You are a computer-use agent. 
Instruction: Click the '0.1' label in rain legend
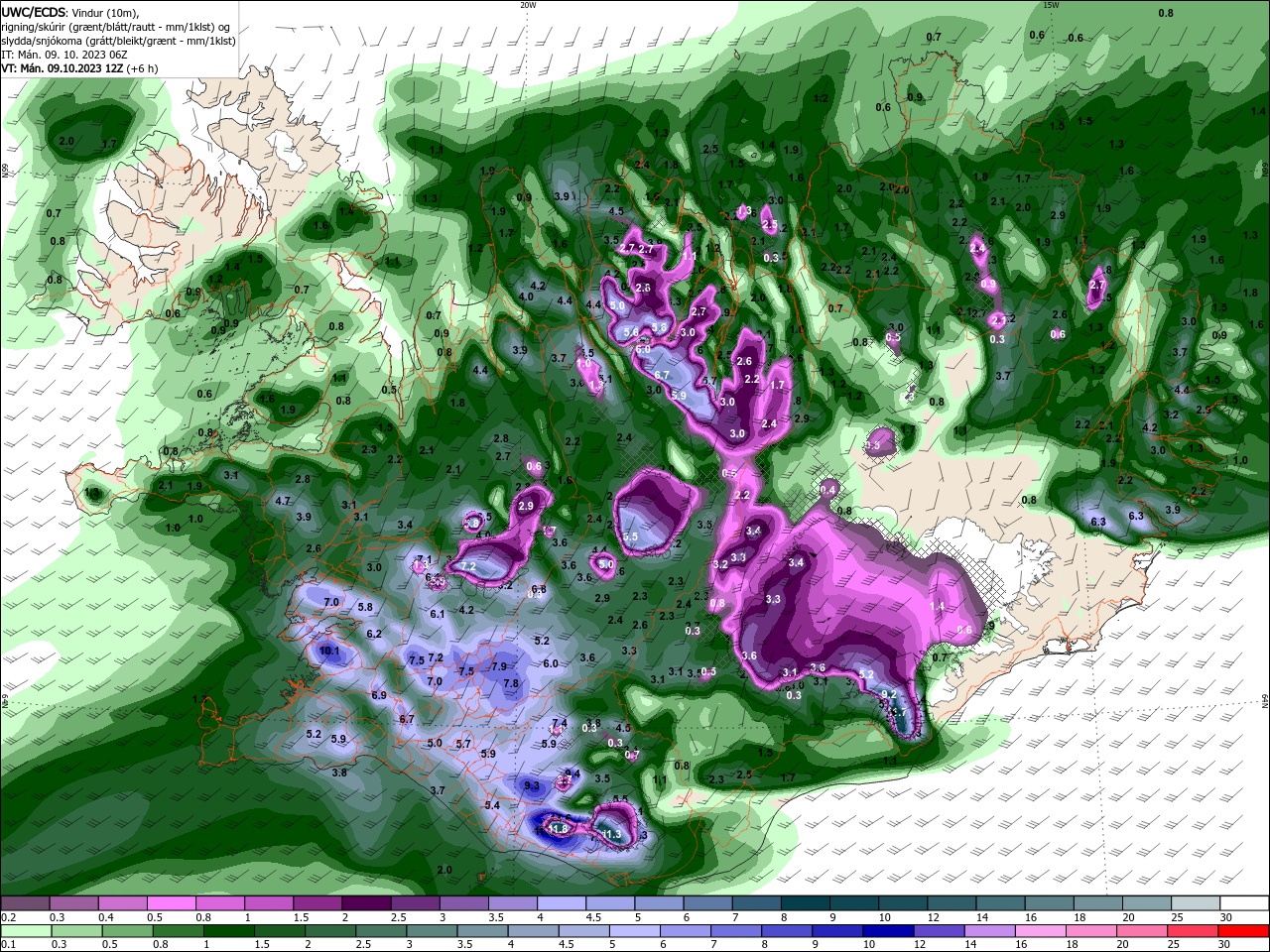tap(9, 945)
